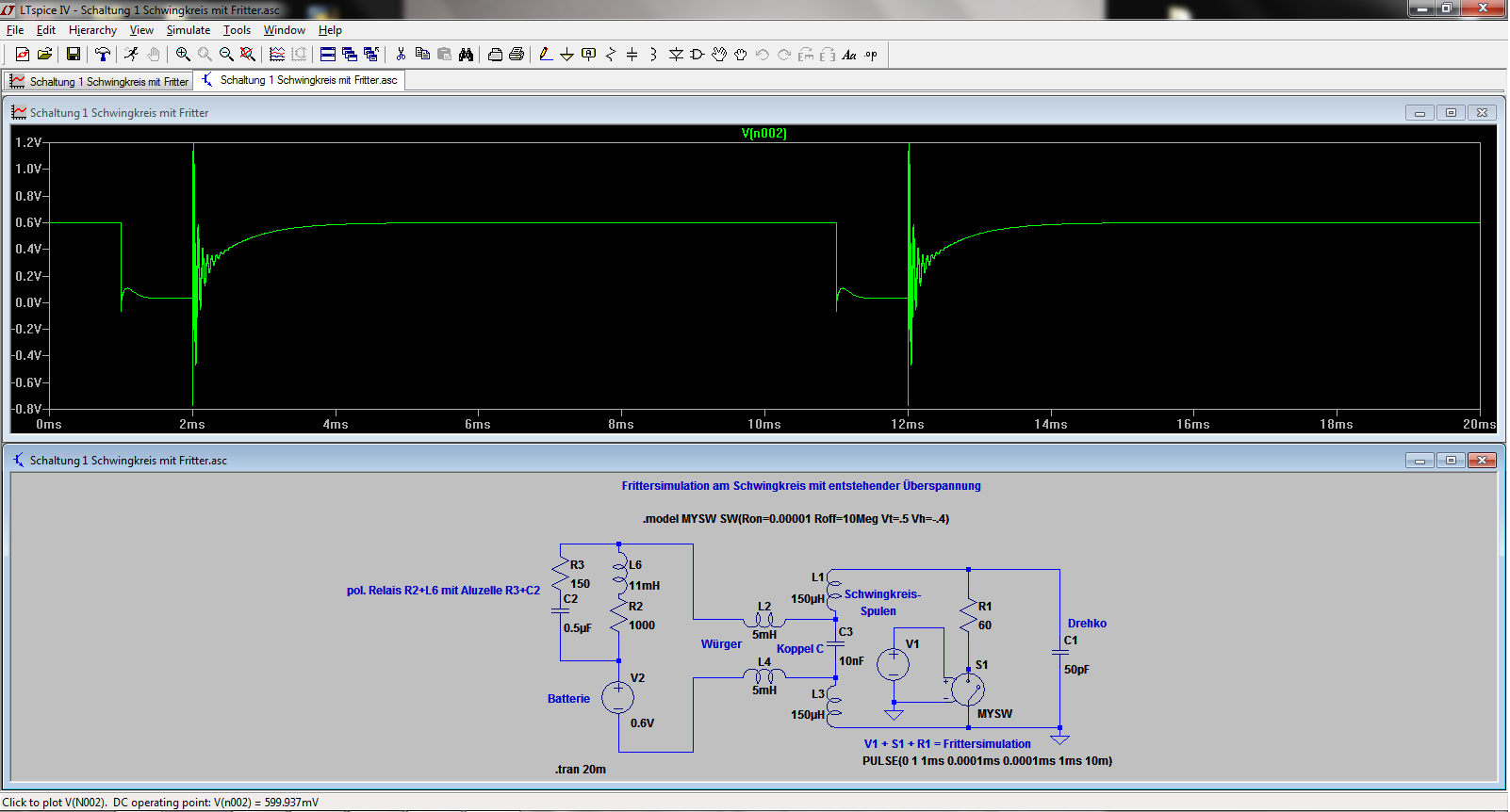Image resolution: width=1510 pixels, height=812 pixels.
Task: Click the SPICE directive .op icon
Action: [871, 55]
